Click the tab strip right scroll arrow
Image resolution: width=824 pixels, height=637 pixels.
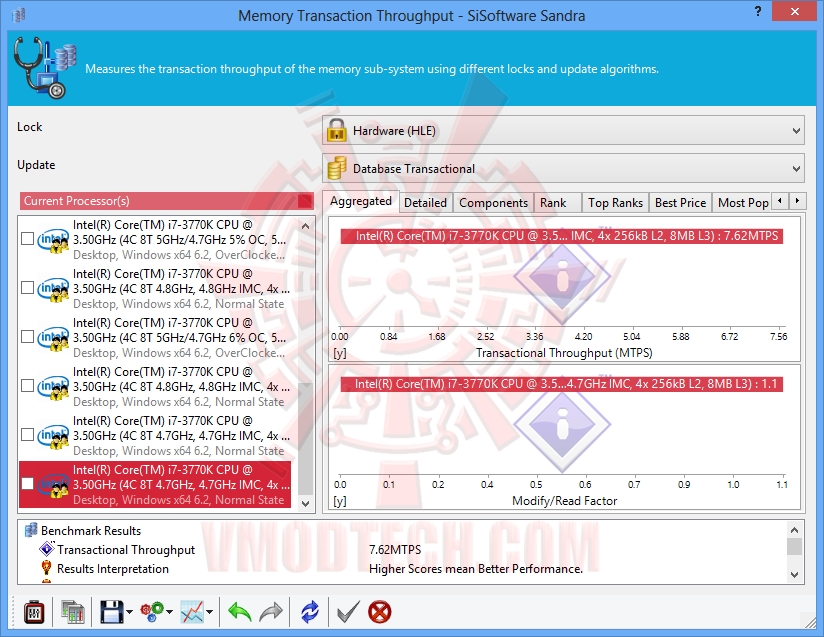798,201
